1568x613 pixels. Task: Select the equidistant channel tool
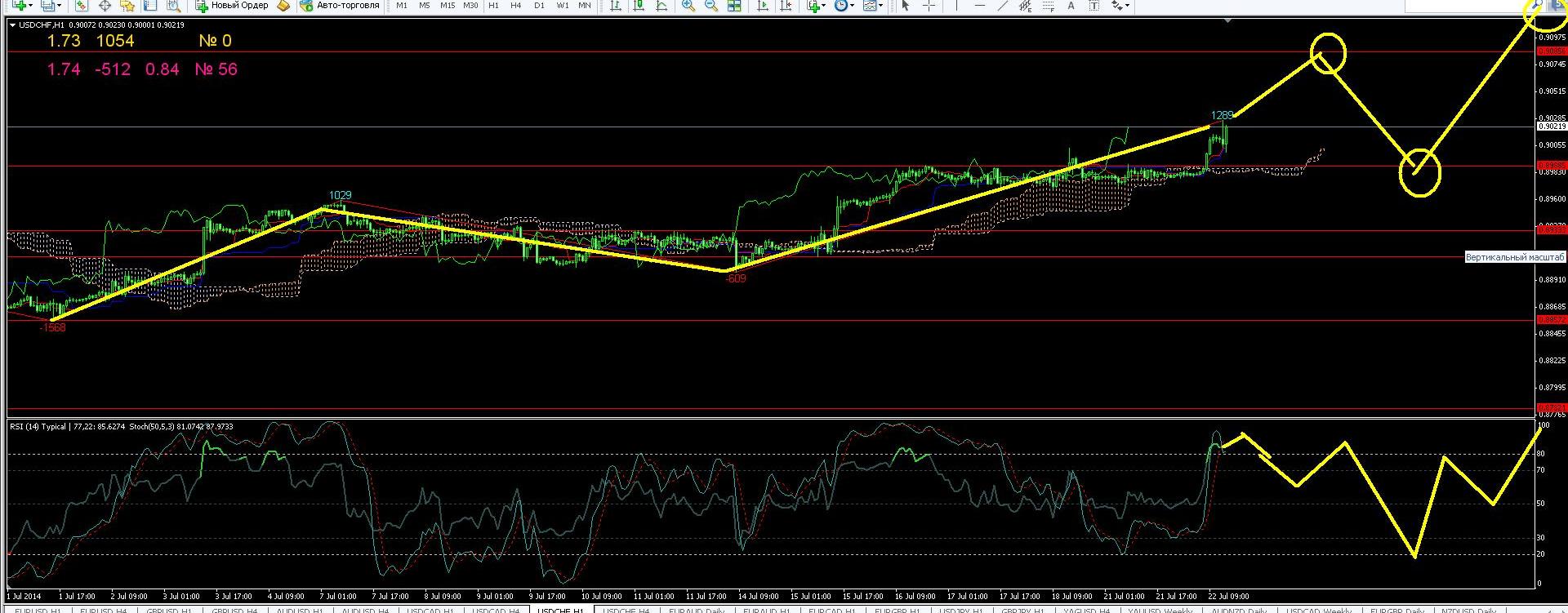point(1026,6)
